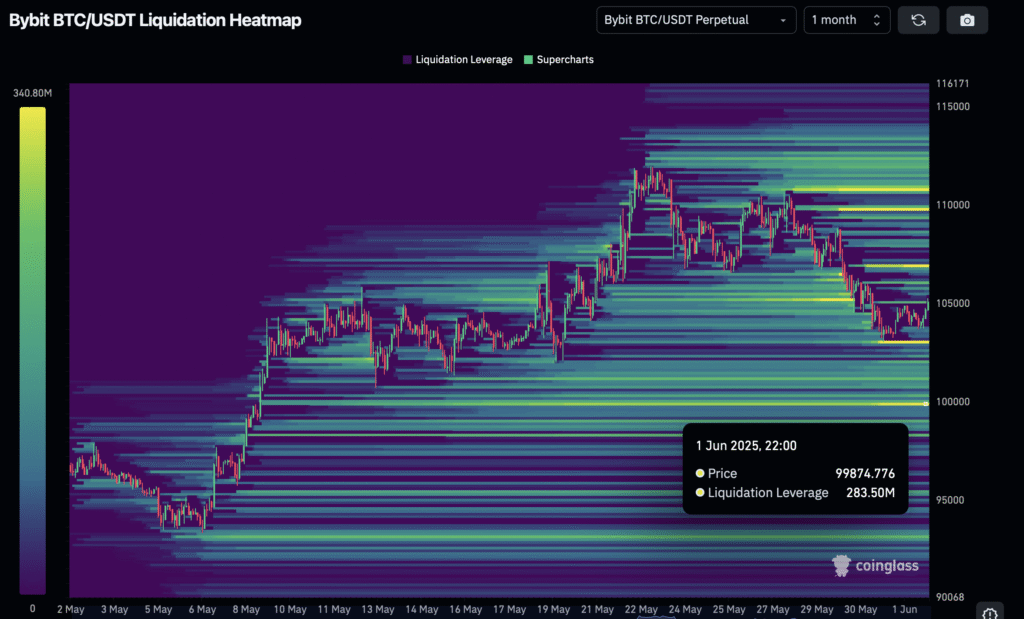Image resolution: width=1024 pixels, height=619 pixels.
Task: Click the 19 May date axis label
Action: [553, 609]
